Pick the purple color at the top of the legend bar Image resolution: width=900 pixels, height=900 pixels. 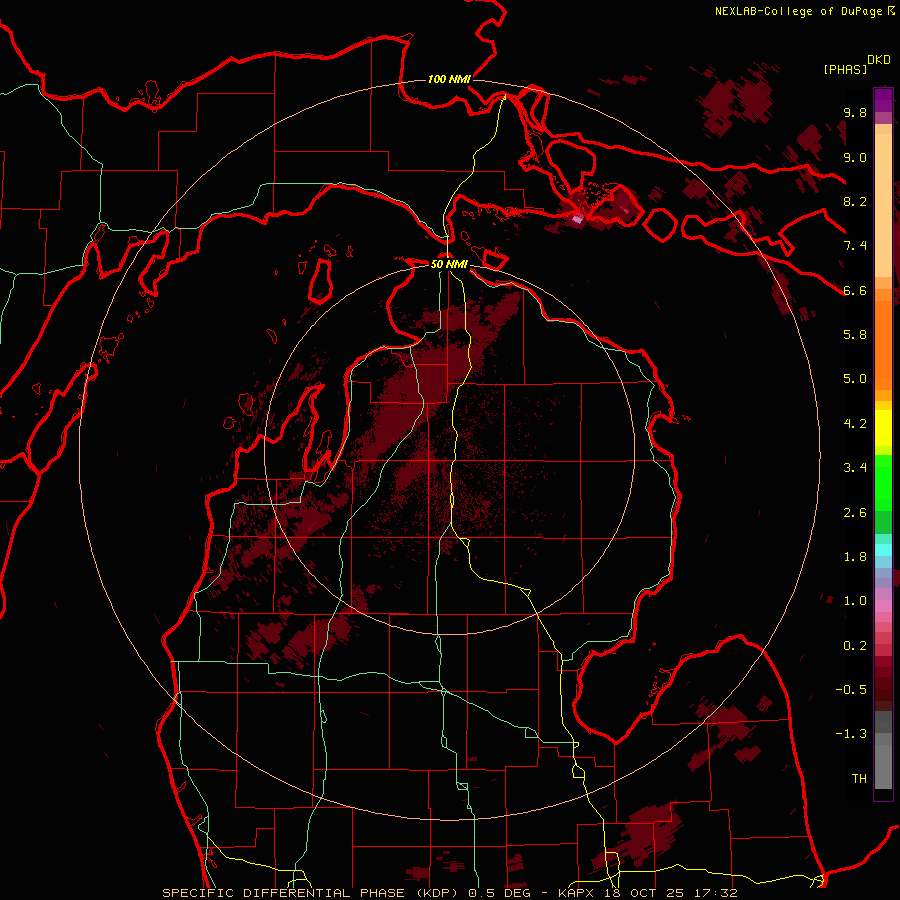pyautogui.click(x=883, y=100)
